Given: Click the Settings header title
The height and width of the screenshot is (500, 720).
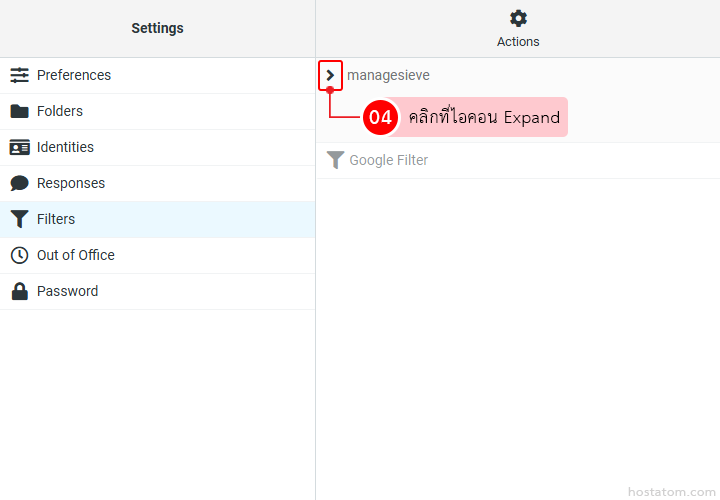Looking at the screenshot, I should pyautogui.click(x=157, y=28).
